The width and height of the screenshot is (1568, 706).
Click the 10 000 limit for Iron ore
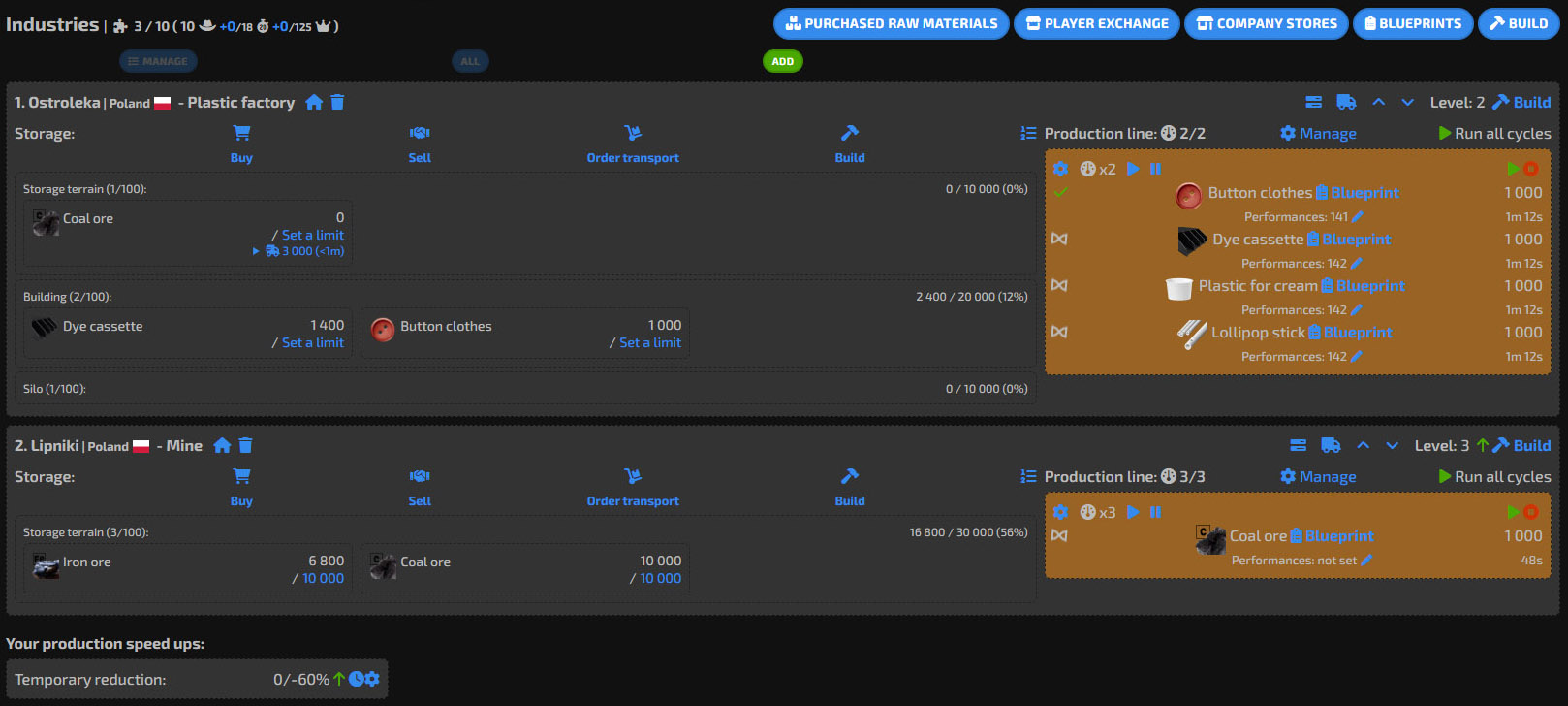click(x=323, y=578)
